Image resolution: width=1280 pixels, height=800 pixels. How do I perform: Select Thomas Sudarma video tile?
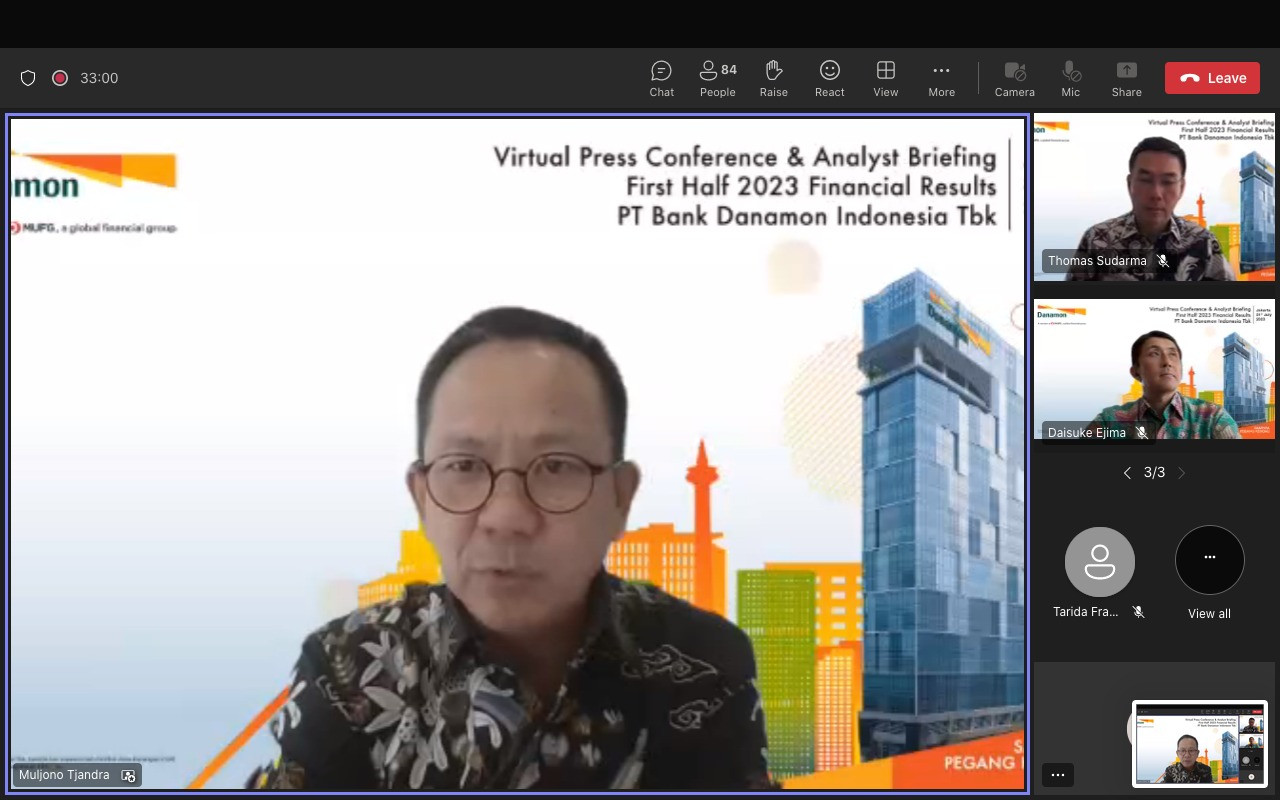pyautogui.click(x=1154, y=196)
